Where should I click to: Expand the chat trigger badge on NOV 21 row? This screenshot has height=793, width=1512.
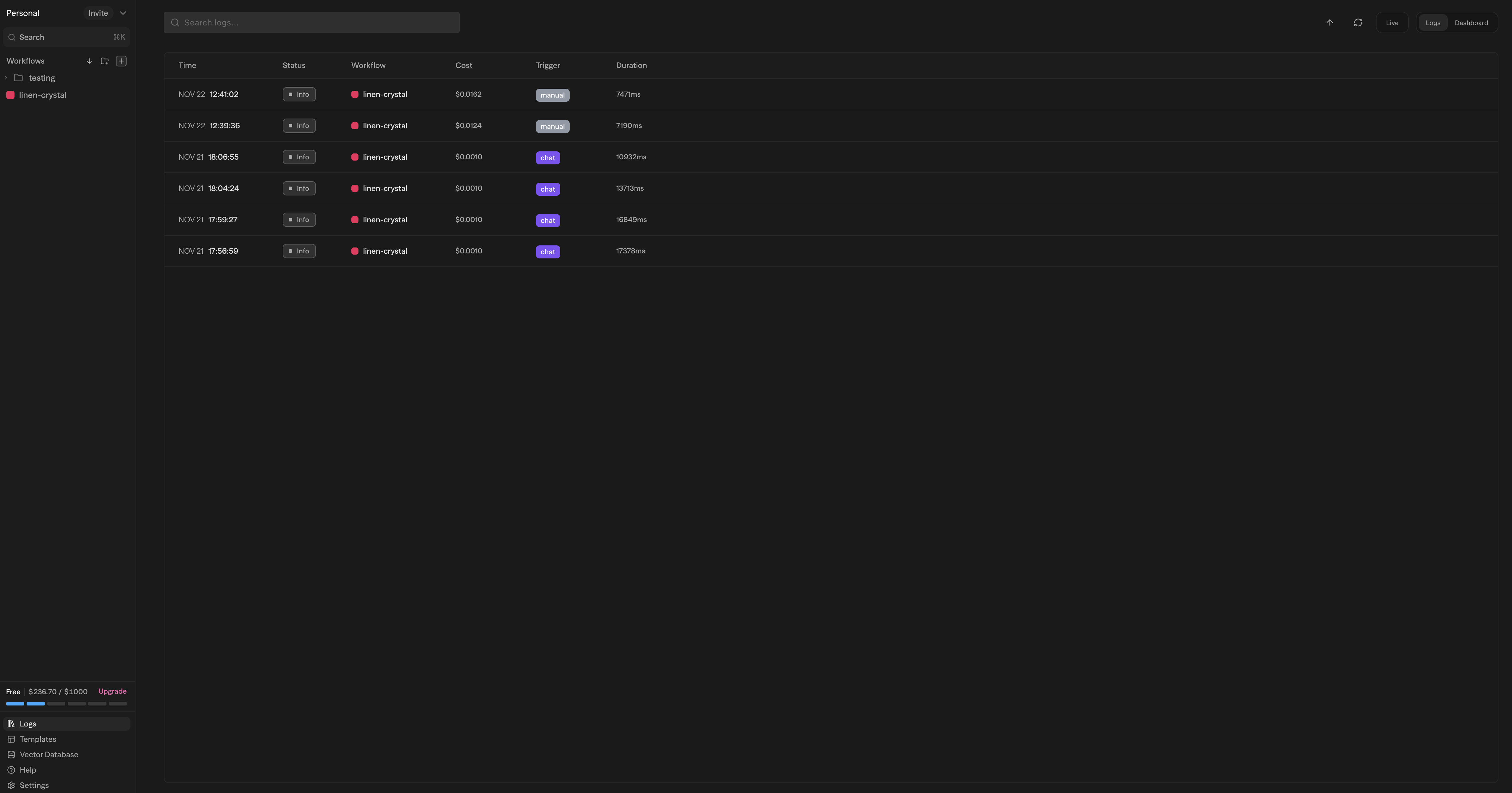click(548, 157)
